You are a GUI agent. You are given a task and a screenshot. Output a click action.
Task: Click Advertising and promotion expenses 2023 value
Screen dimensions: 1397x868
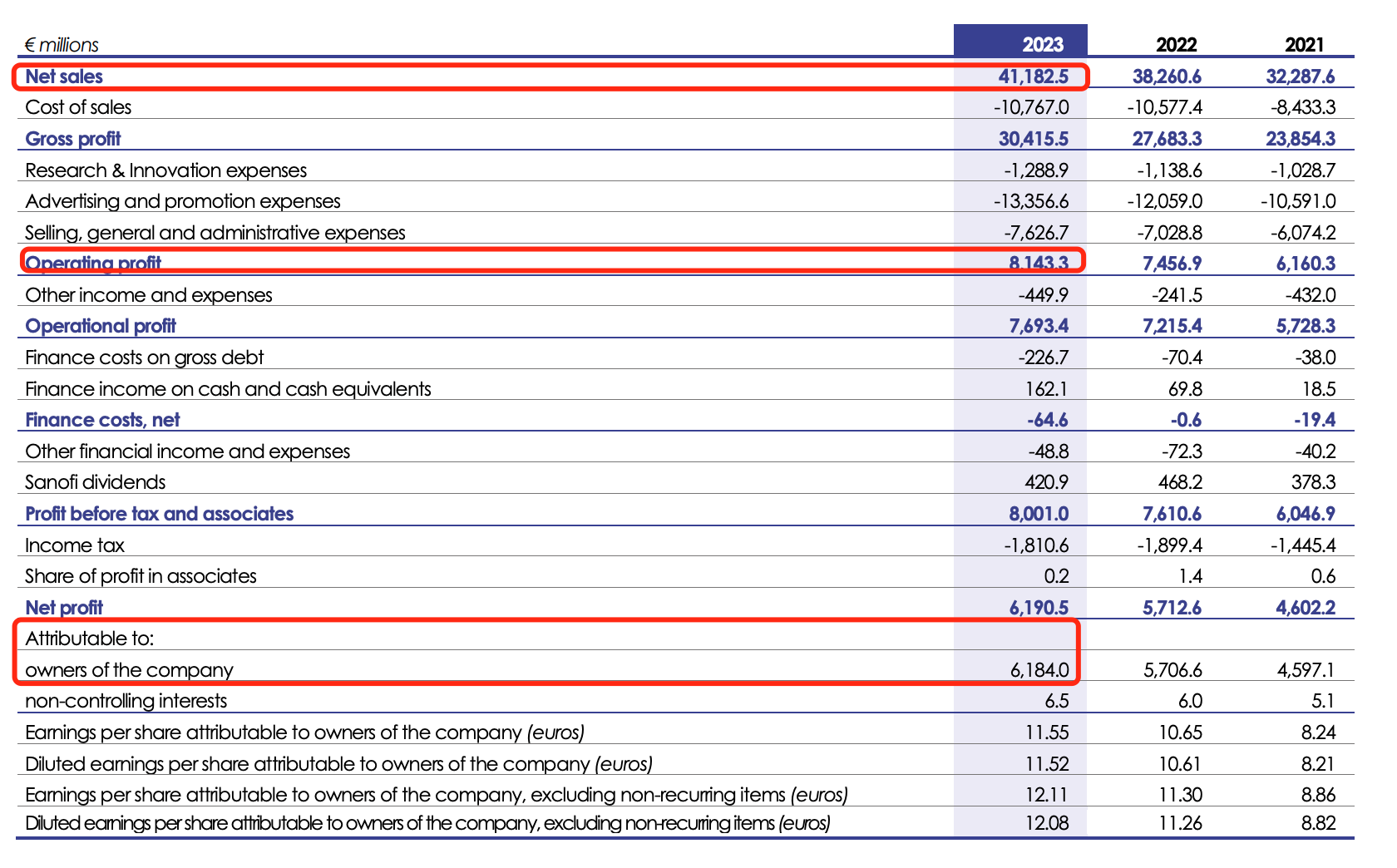1031,201
